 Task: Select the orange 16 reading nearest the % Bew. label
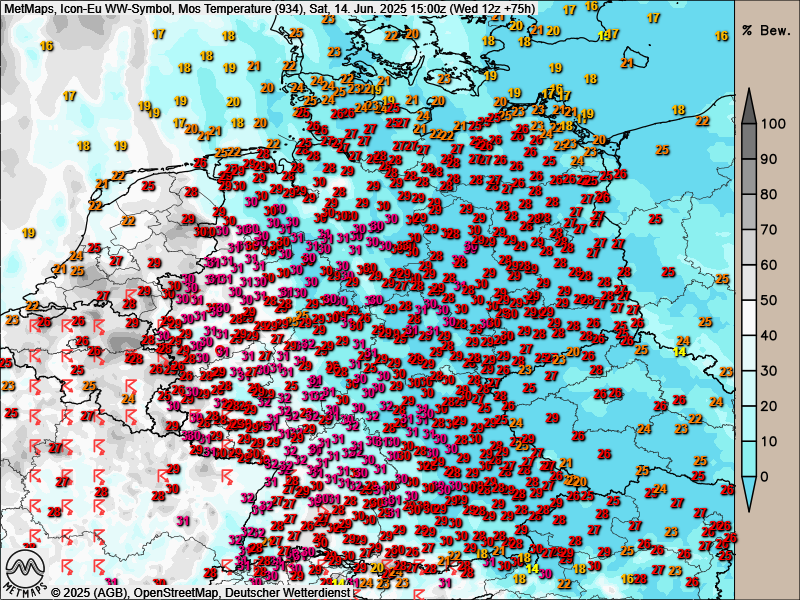721,36
